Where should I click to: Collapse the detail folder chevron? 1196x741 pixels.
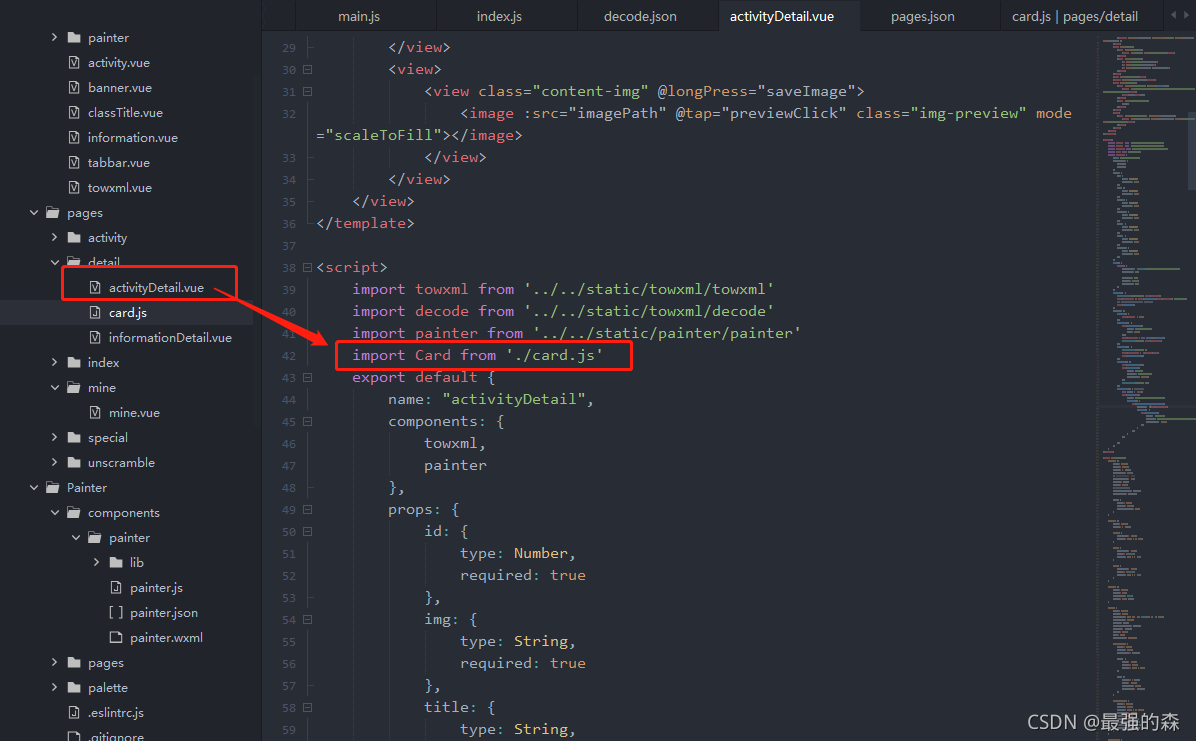coord(54,262)
